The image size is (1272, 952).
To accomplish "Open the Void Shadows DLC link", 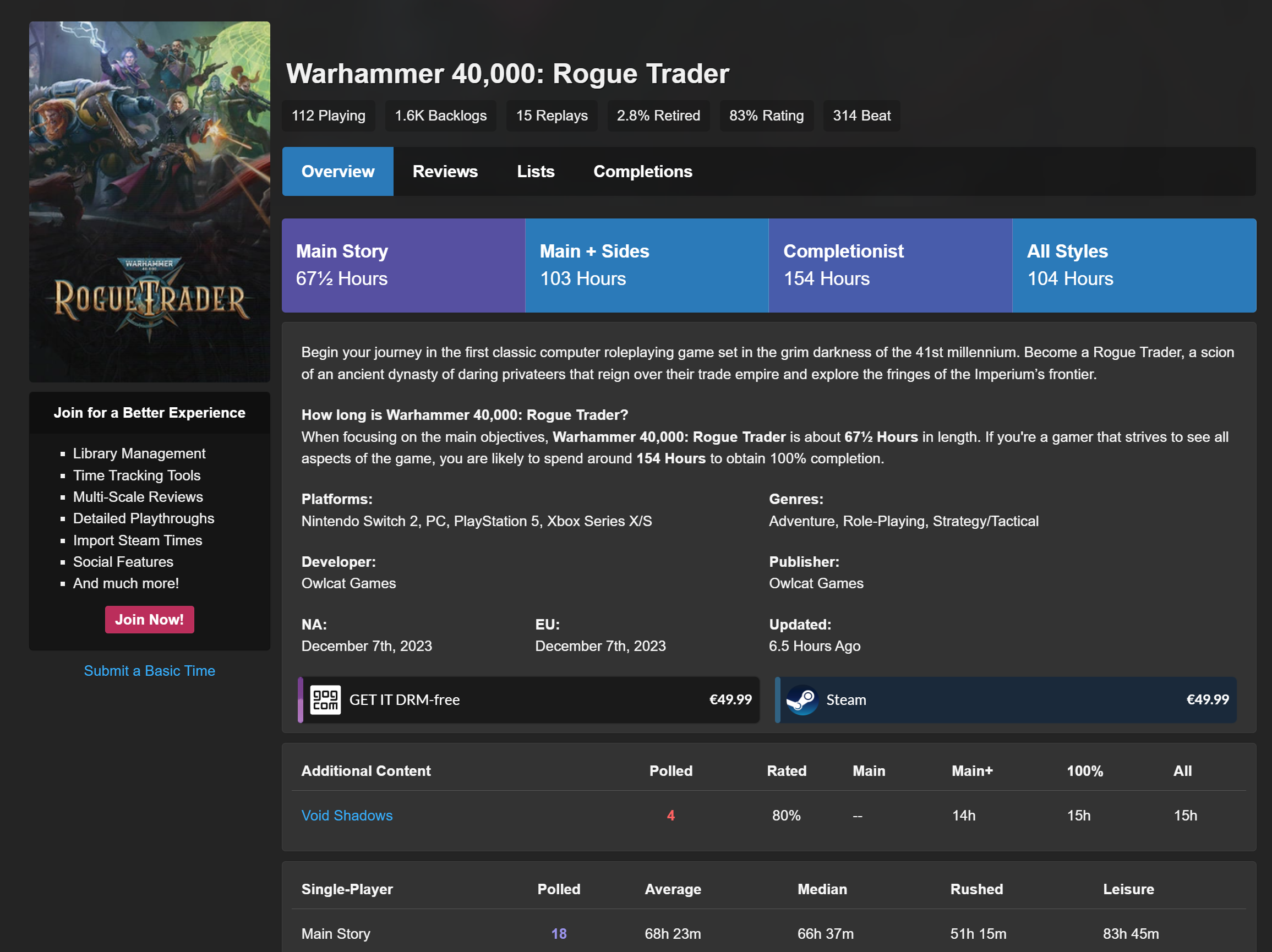I will pyautogui.click(x=347, y=815).
